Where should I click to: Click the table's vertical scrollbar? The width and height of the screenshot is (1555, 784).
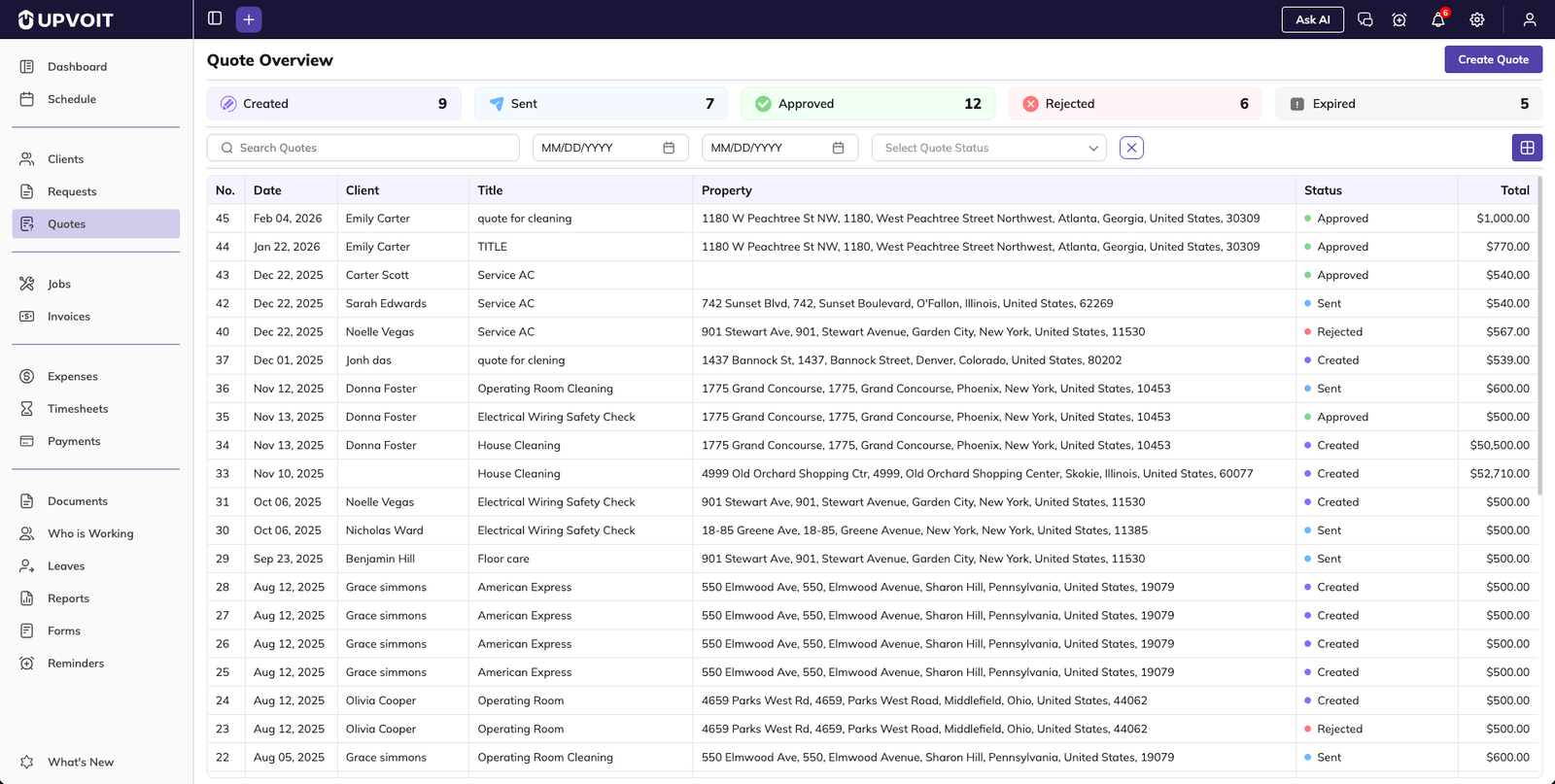pyautogui.click(x=1538, y=335)
